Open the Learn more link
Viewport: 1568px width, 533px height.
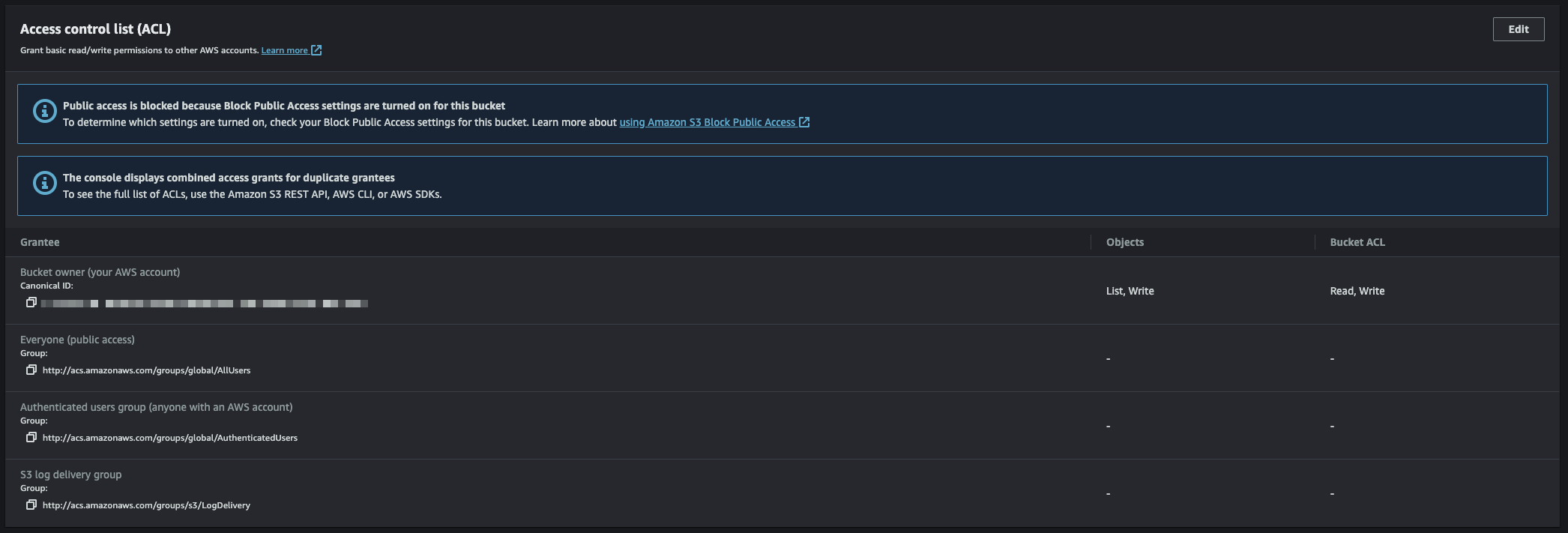(285, 50)
